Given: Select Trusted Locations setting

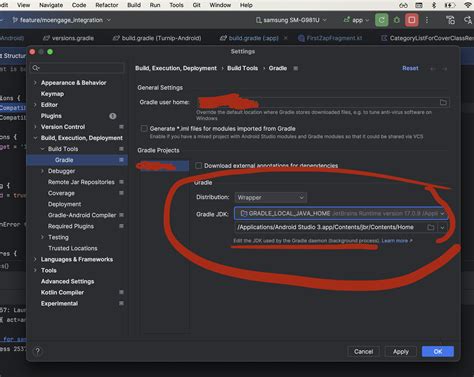Looking at the screenshot, I should coord(73,248).
